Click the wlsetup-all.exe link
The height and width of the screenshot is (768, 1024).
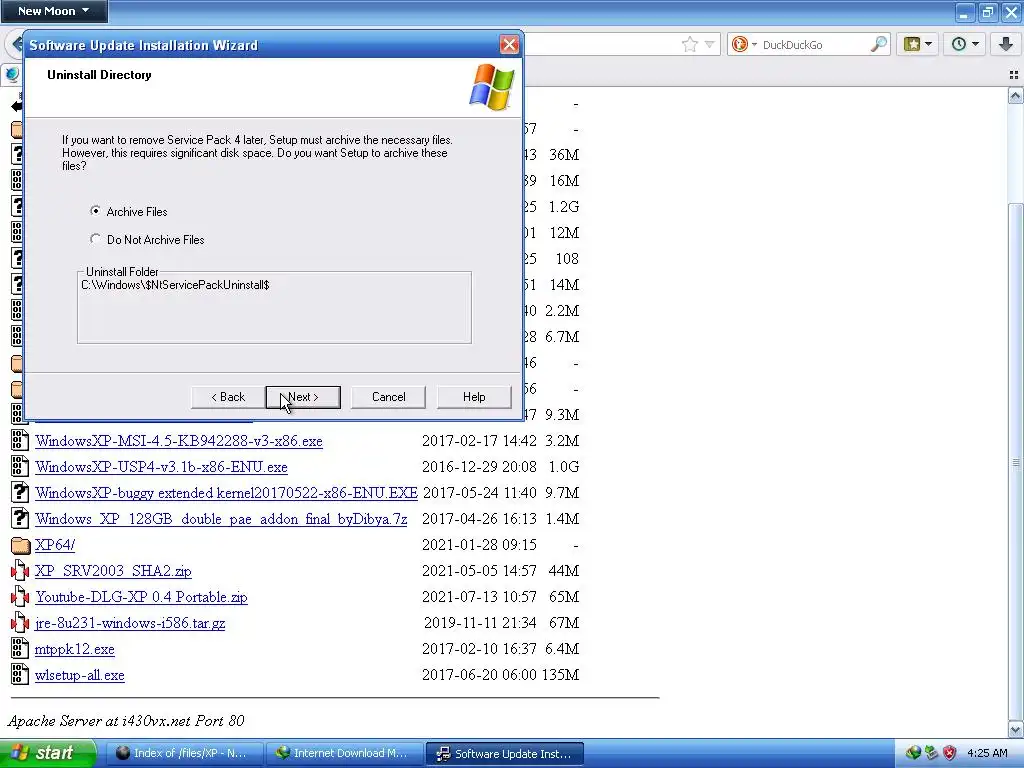[80, 675]
